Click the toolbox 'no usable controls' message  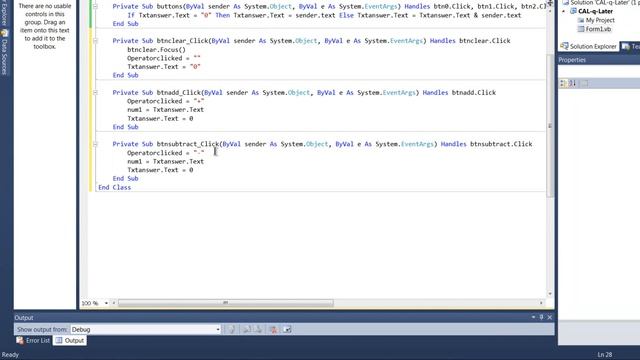coord(45,27)
